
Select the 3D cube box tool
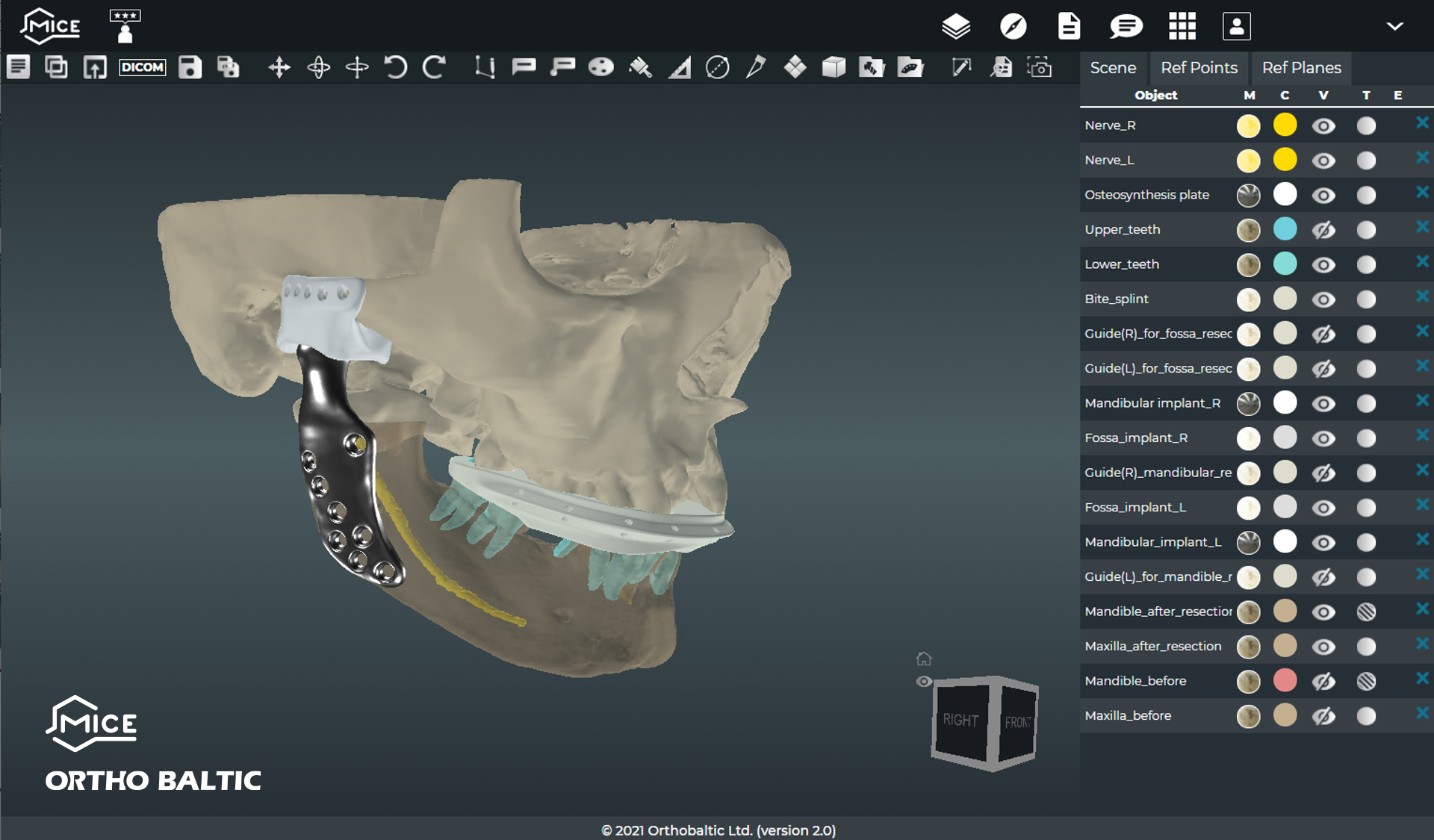(x=834, y=67)
